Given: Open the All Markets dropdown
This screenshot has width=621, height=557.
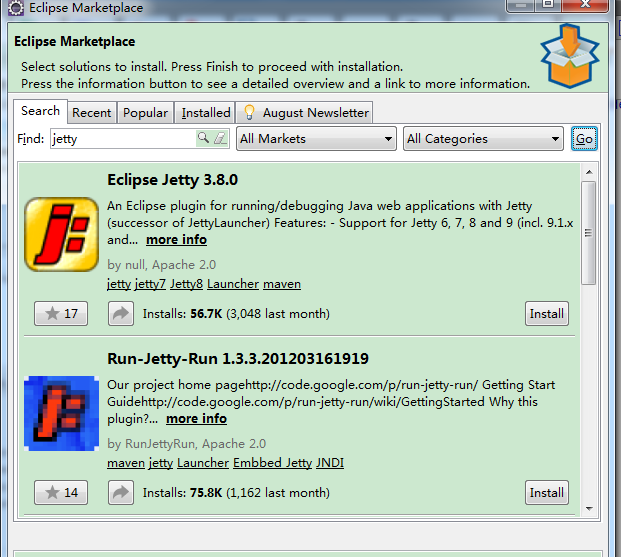Looking at the screenshot, I should coord(316,139).
